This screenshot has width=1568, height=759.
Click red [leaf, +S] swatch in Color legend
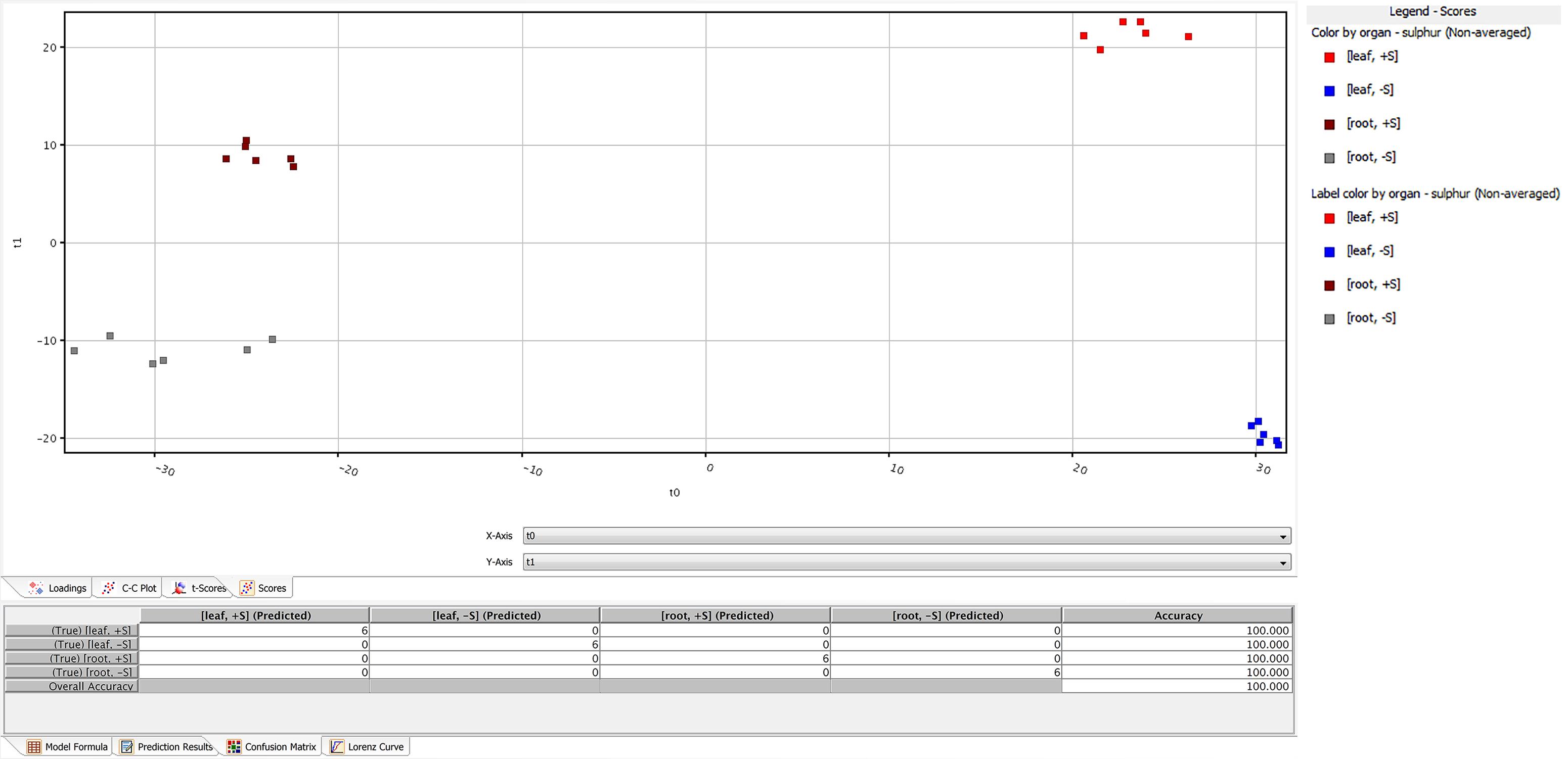click(1329, 57)
